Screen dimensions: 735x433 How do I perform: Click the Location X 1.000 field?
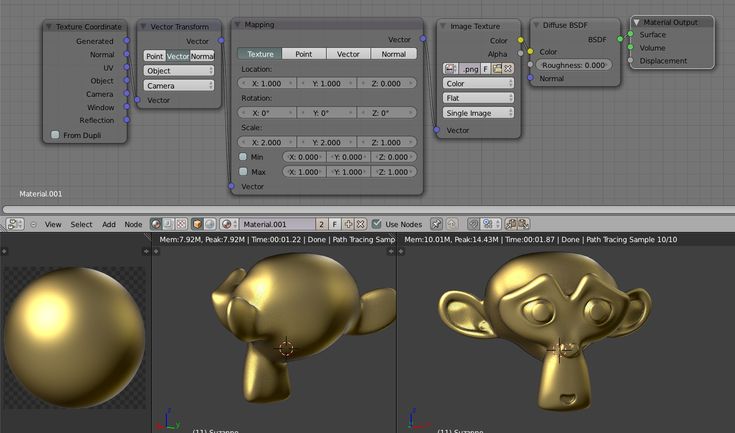(267, 83)
